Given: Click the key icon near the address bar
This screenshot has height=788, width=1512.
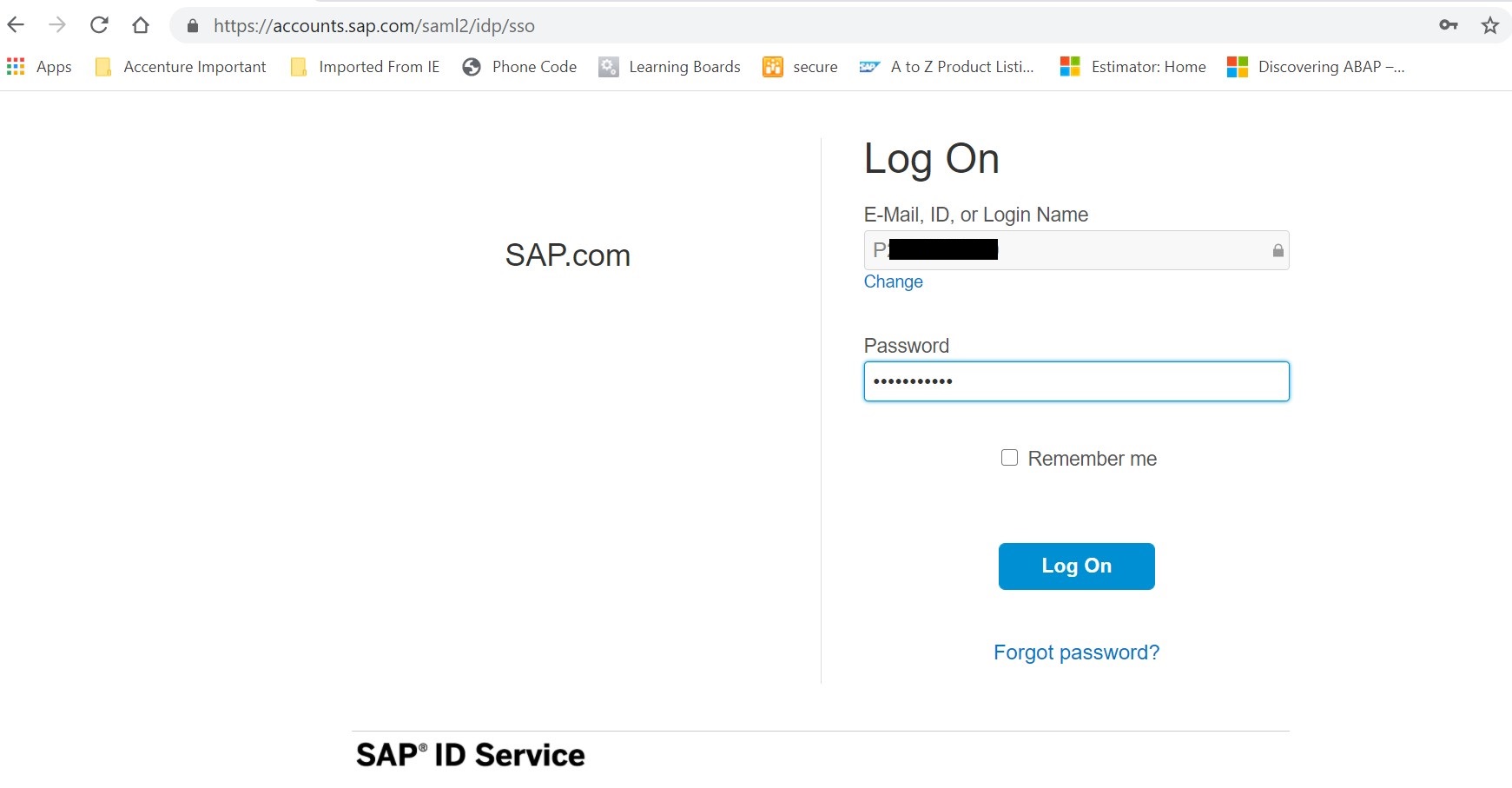Looking at the screenshot, I should [x=1448, y=25].
